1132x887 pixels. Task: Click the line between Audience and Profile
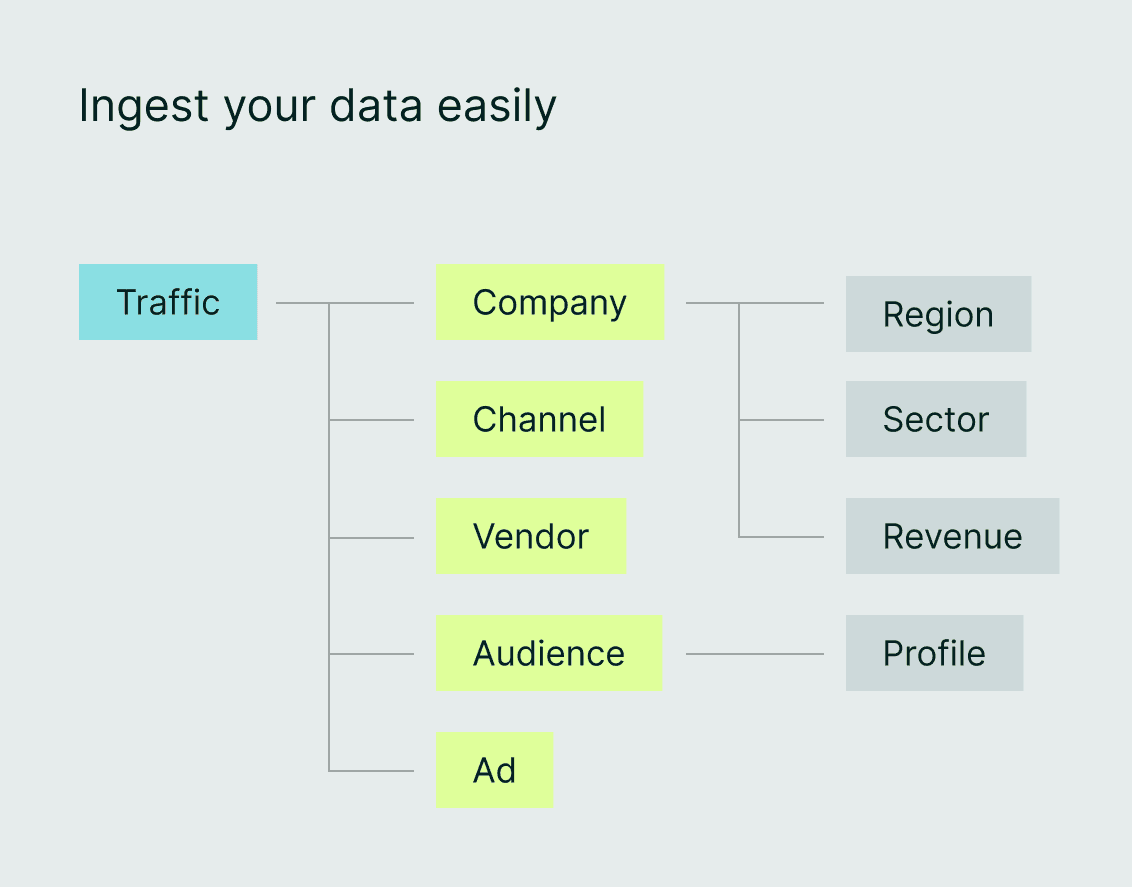(x=755, y=654)
